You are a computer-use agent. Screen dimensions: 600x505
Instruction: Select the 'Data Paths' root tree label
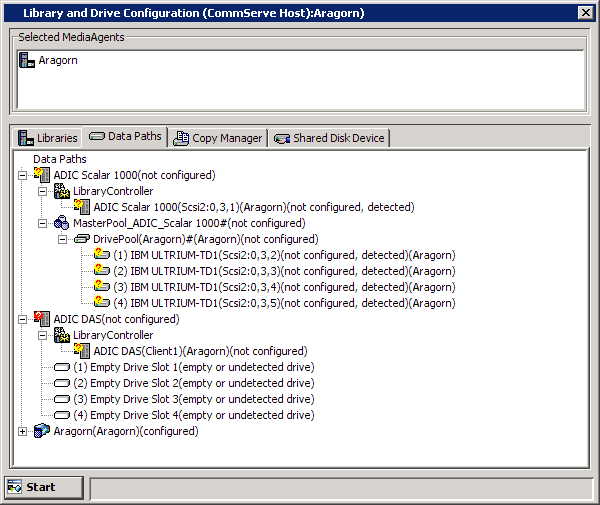(x=60, y=159)
